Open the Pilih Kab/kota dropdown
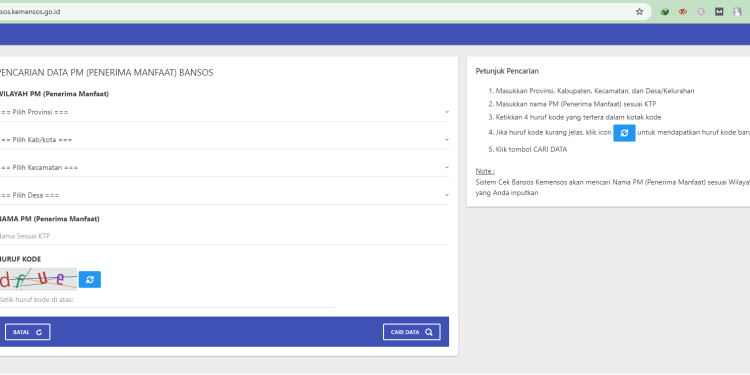750x375 pixels. click(224, 140)
